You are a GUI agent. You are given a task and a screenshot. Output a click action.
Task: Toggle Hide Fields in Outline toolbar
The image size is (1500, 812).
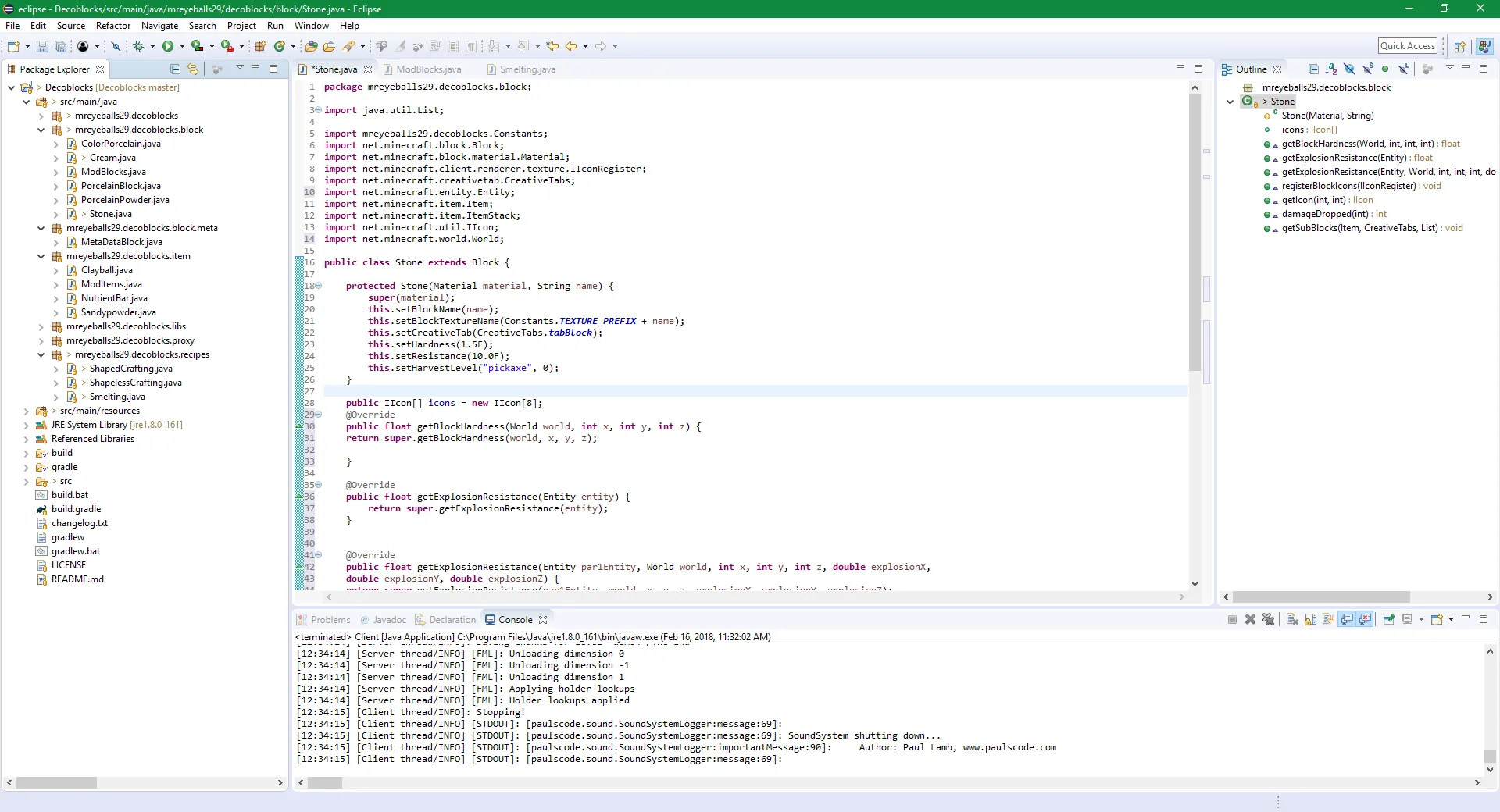(1349, 69)
